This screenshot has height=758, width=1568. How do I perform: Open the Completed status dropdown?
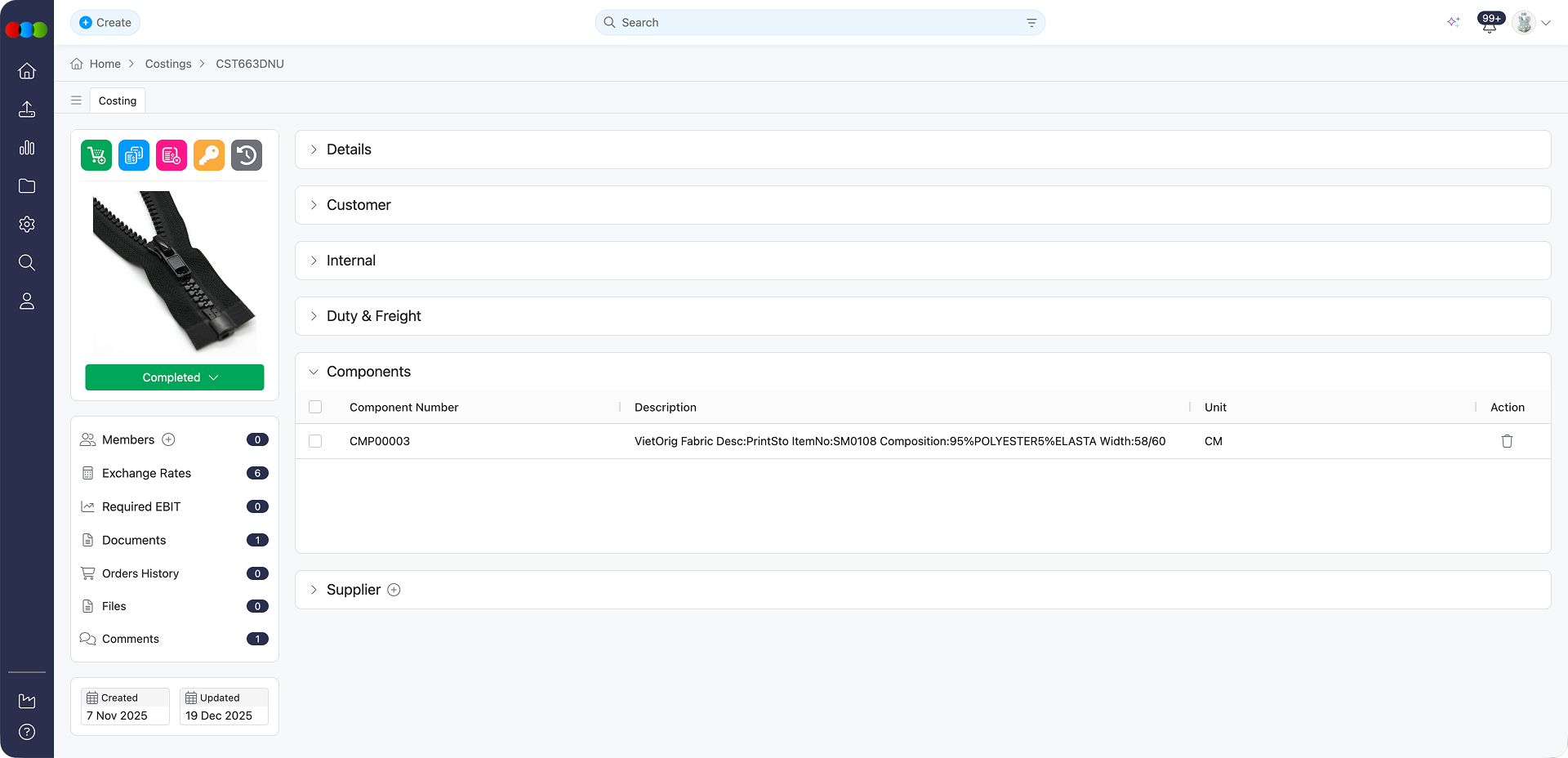click(x=175, y=377)
